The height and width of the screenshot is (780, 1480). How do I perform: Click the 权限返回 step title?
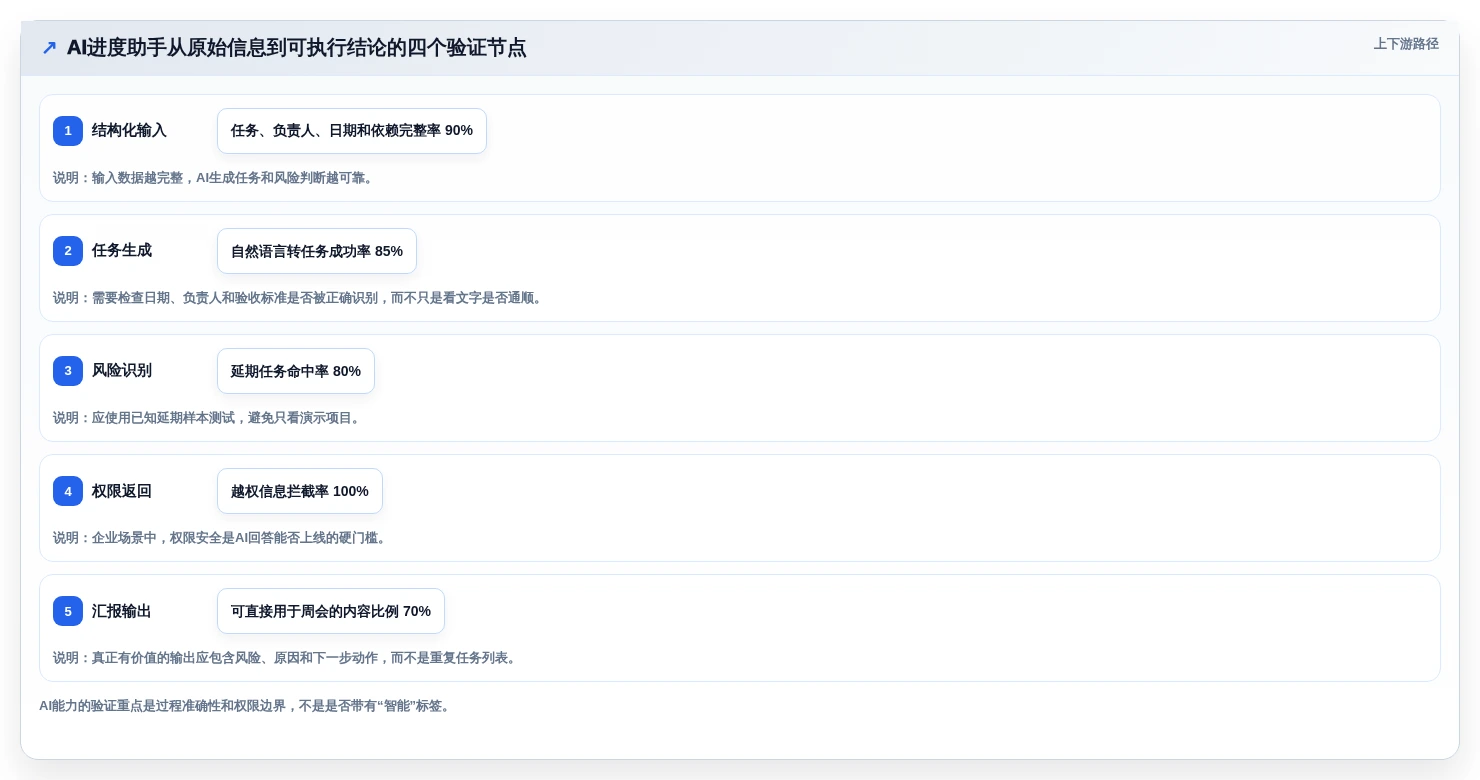pyautogui.click(x=122, y=491)
